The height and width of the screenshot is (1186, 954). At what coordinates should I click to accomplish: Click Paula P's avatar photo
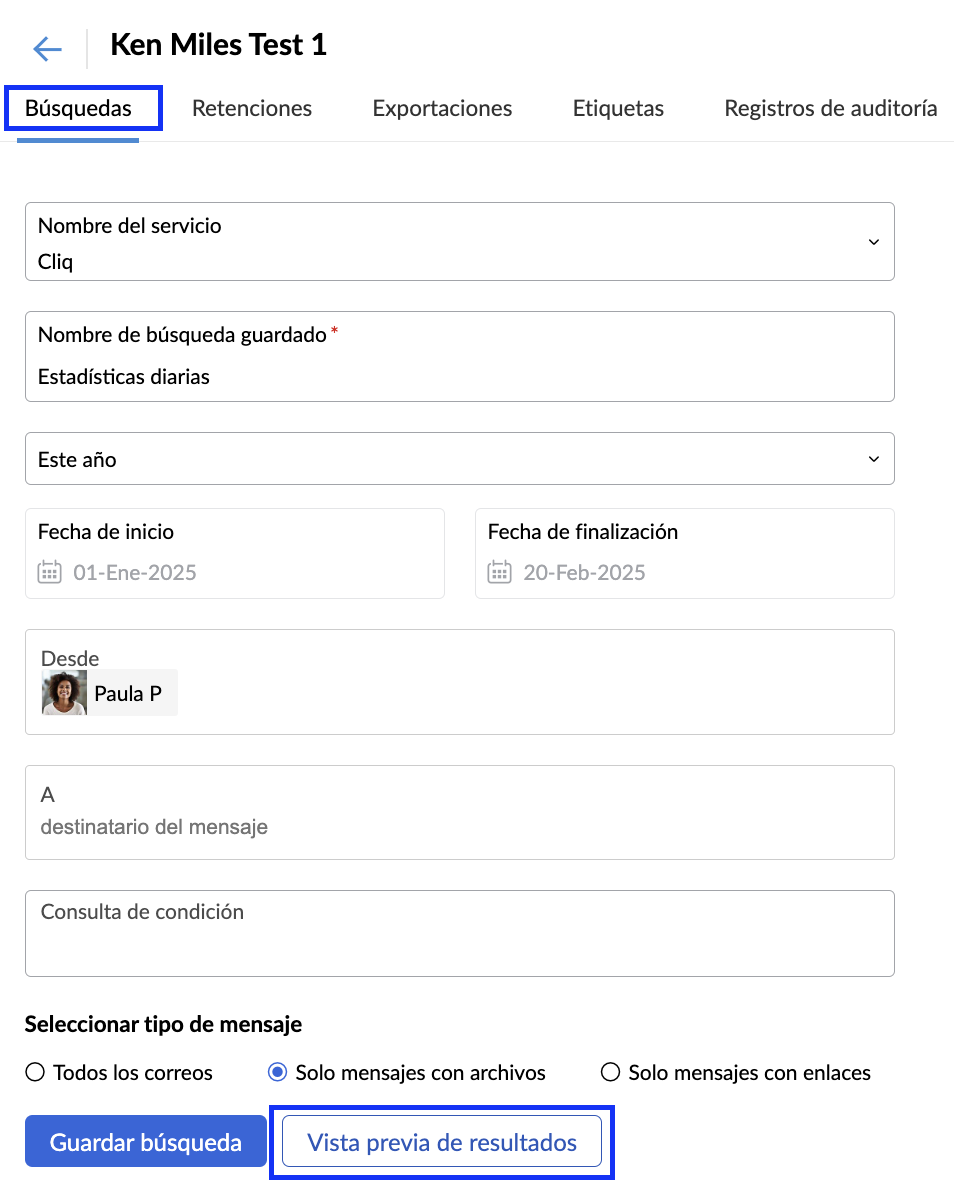coord(64,692)
